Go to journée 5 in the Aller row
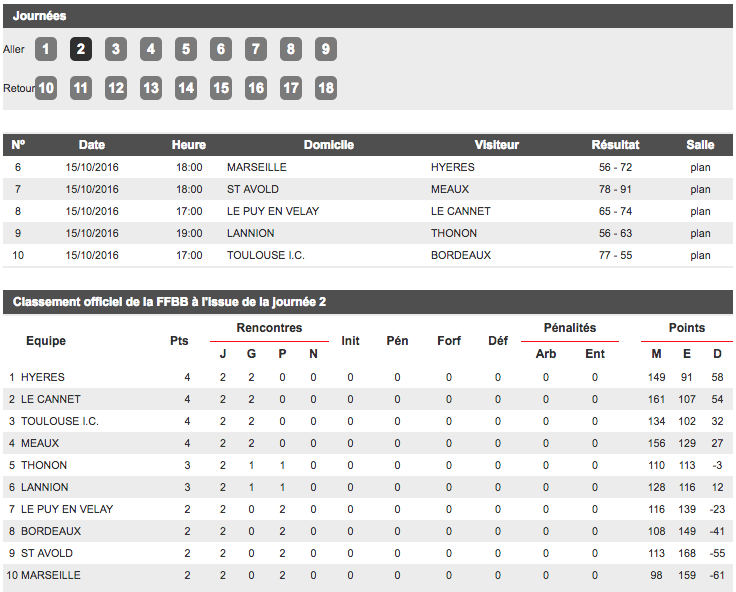 click(x=186, y=49)
